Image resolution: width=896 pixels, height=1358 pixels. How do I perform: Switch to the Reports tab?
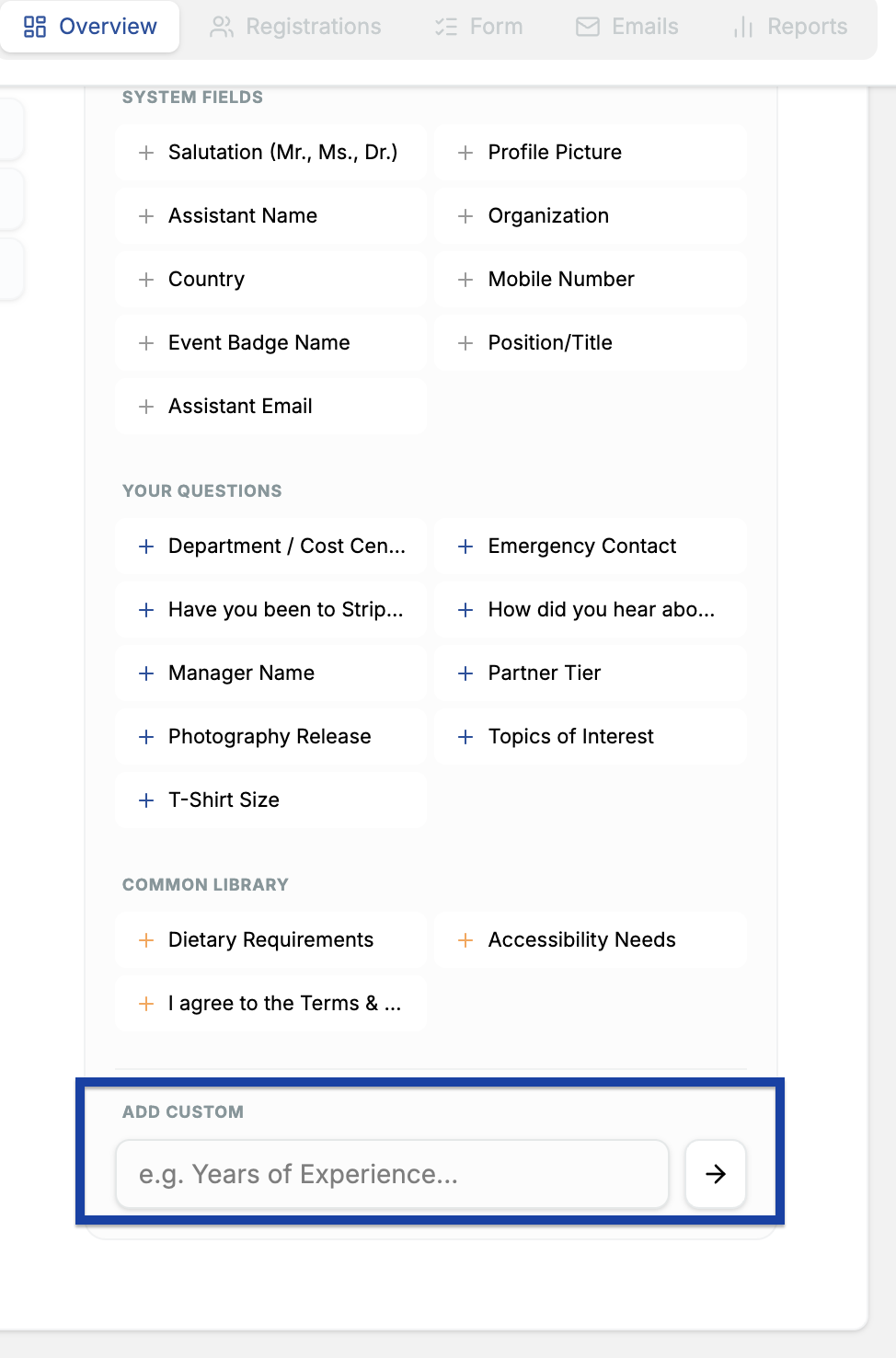[x=790, y=27]
